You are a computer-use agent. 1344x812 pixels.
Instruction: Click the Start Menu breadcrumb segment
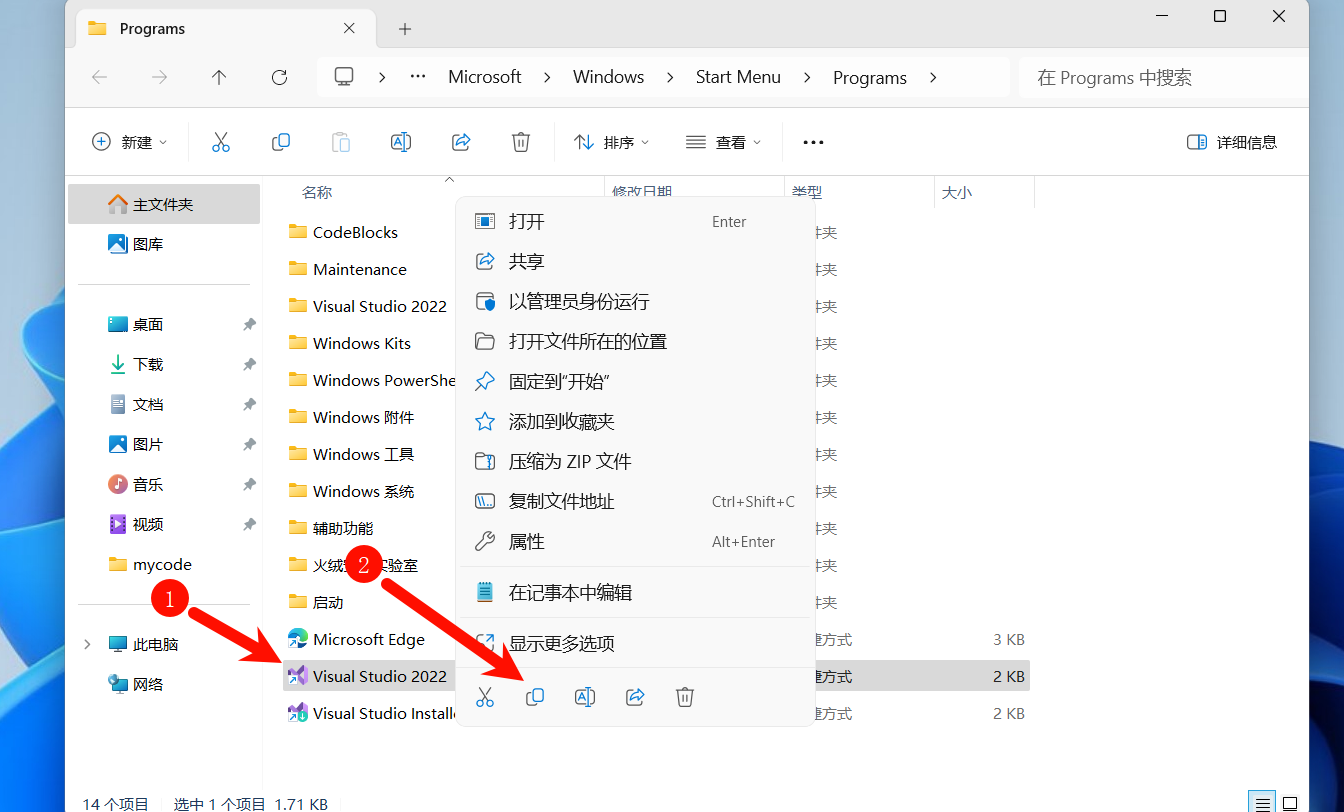[x=738, y=77]
